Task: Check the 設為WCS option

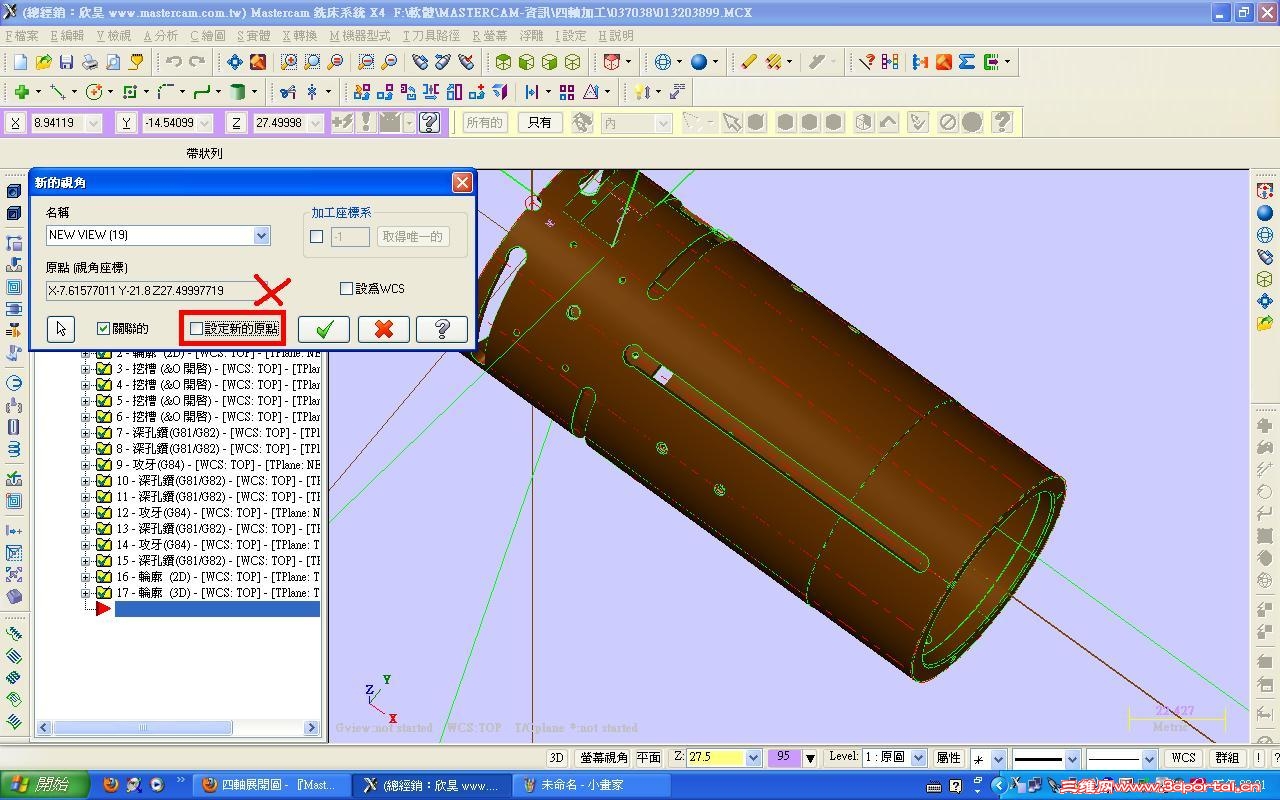Action: pyautogui.click(x=347, y=289)
